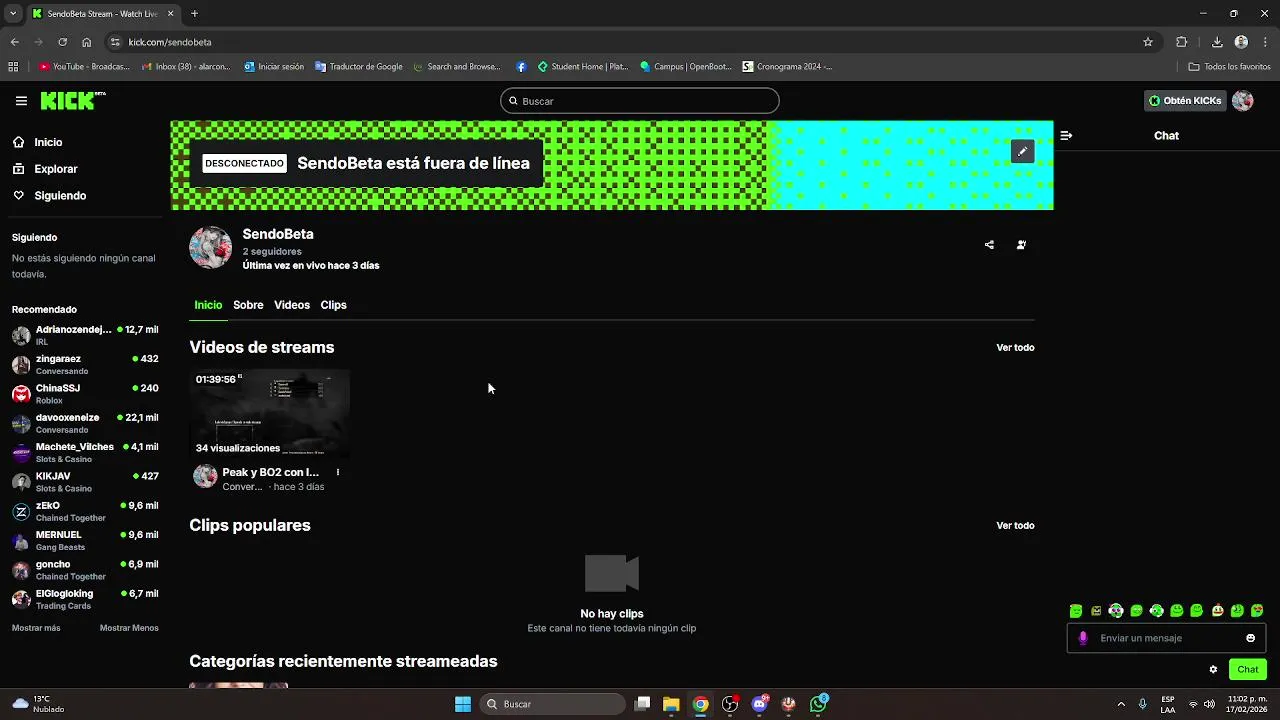Switch to the Clips tab
Image resolution: width=1280 pixels, height=720 pixels.
pos(333,305)
